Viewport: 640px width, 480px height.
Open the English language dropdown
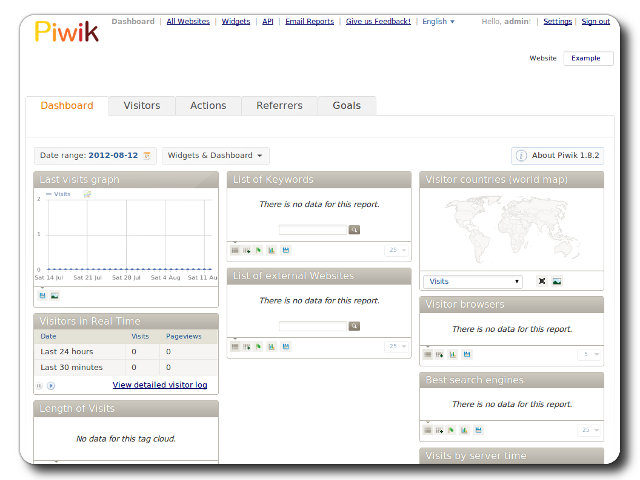438,21
